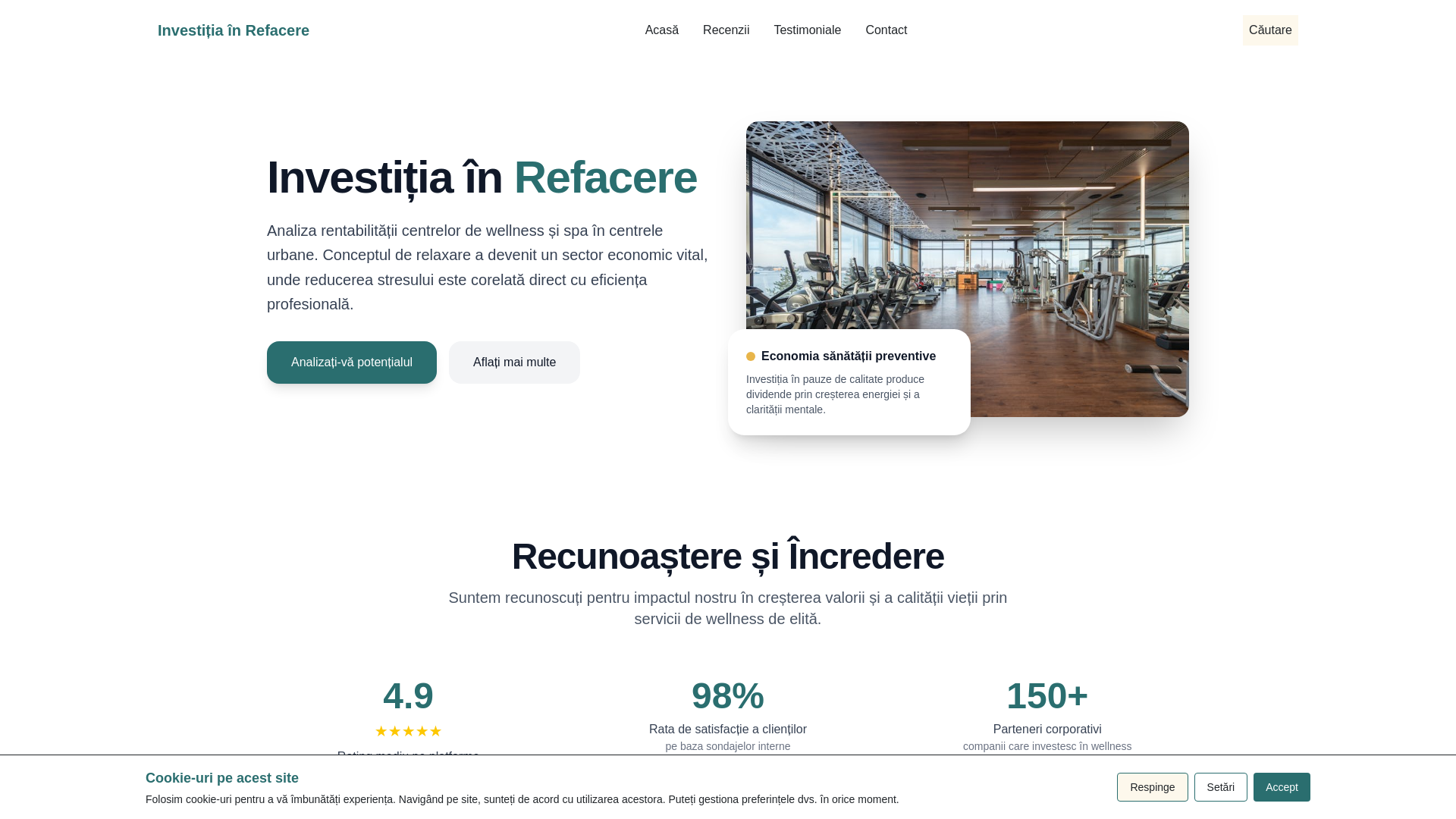Click the 98% satisfaction statistic
Screen dimensions: 1456x819
(728, 696)
